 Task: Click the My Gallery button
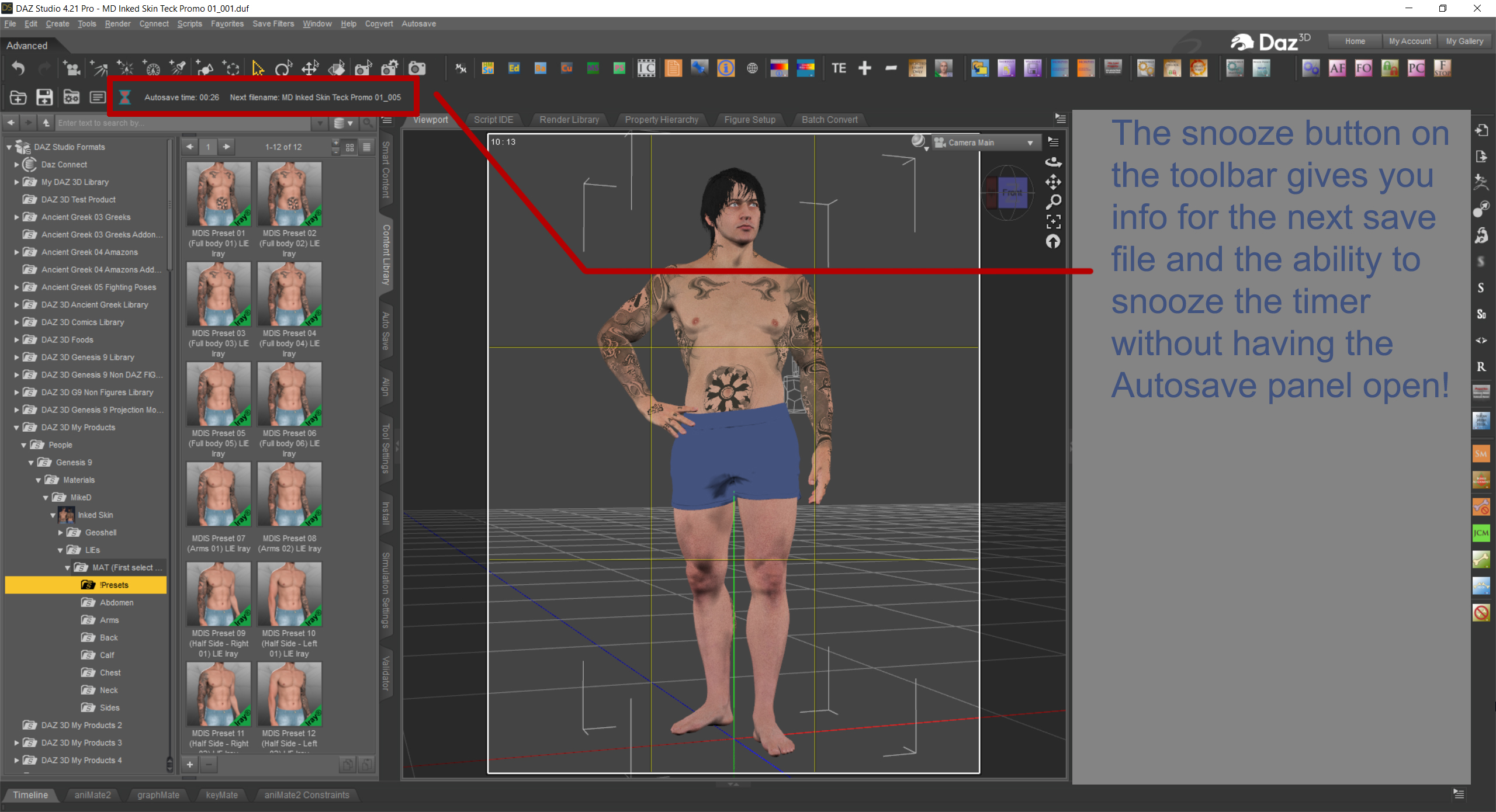tap(1464, 41)
